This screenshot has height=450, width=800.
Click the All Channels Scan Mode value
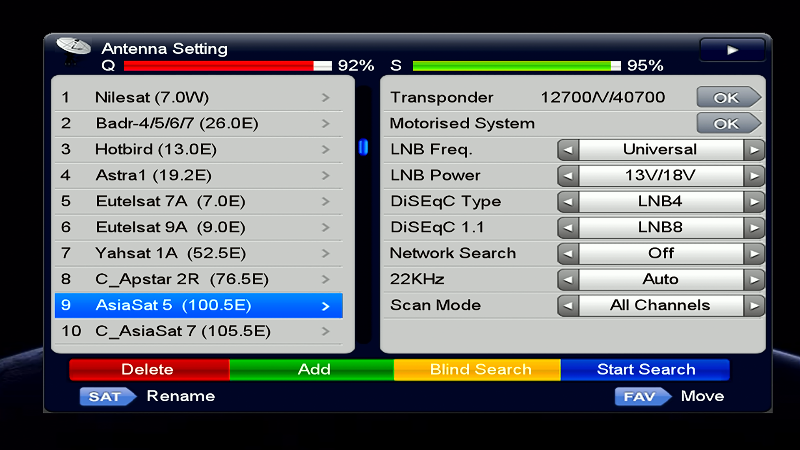pyautogui.click(x=661, y=306)
